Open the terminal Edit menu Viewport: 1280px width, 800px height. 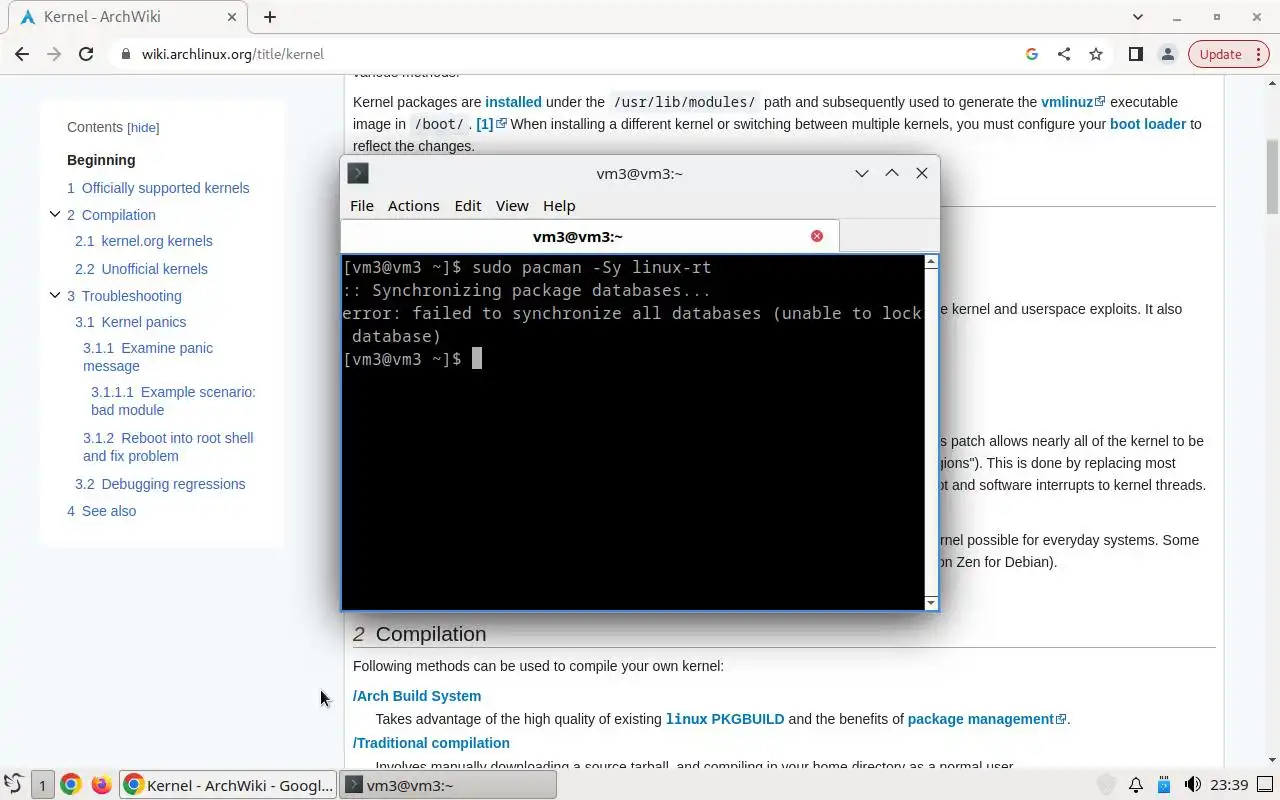467,205
